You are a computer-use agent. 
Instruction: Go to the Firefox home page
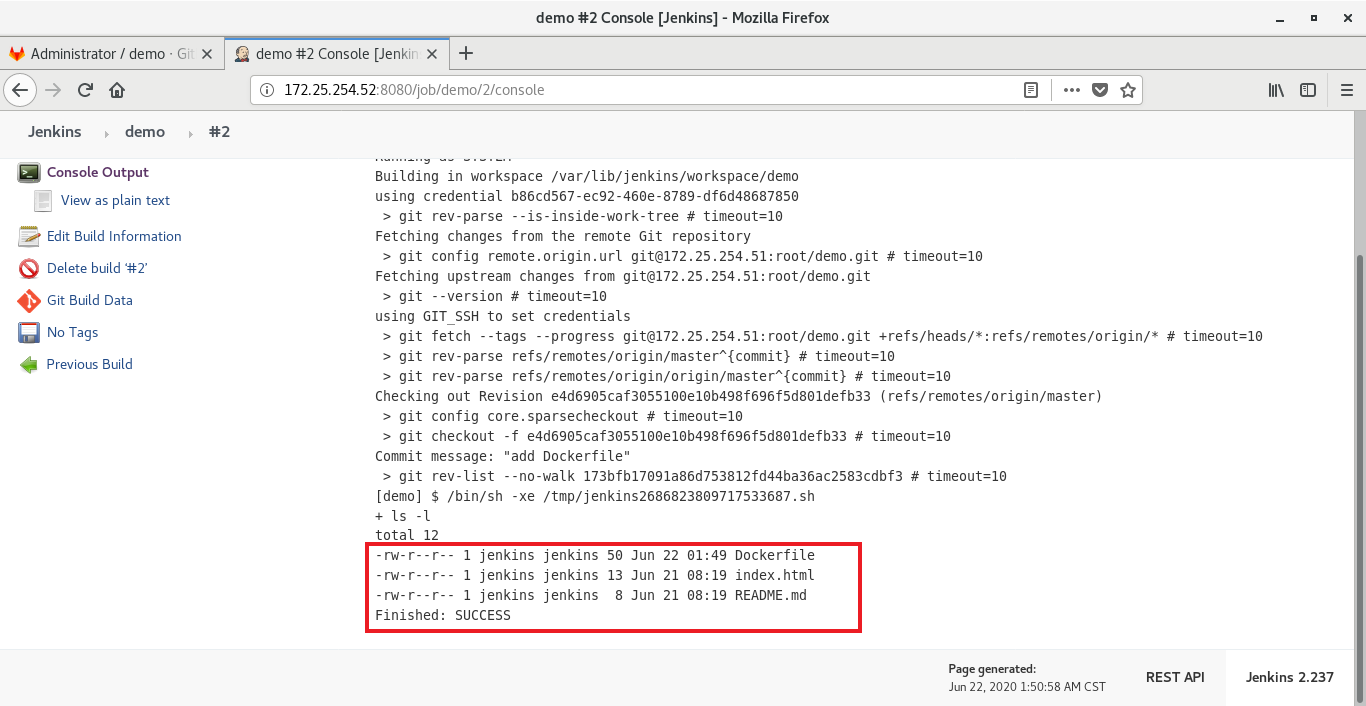coord(117,90)
